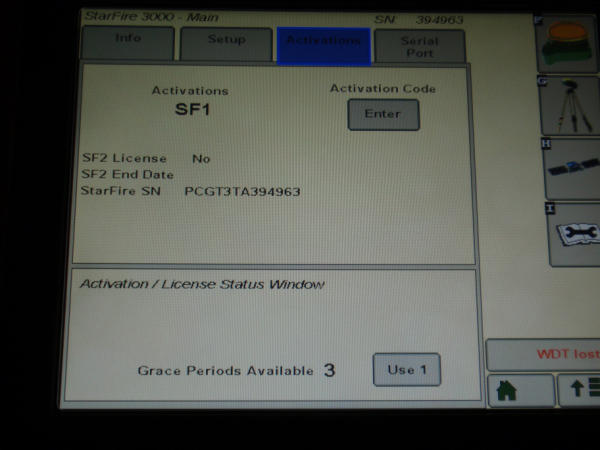Image resolution: width=600 pixels, height=450 pixels.
Task: Click Use 1 grace period button
Action: tap(407, 370)
